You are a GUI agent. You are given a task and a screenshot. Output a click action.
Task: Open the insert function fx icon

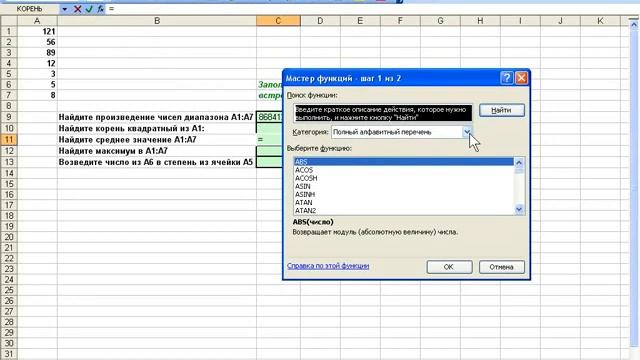point(100,9)
